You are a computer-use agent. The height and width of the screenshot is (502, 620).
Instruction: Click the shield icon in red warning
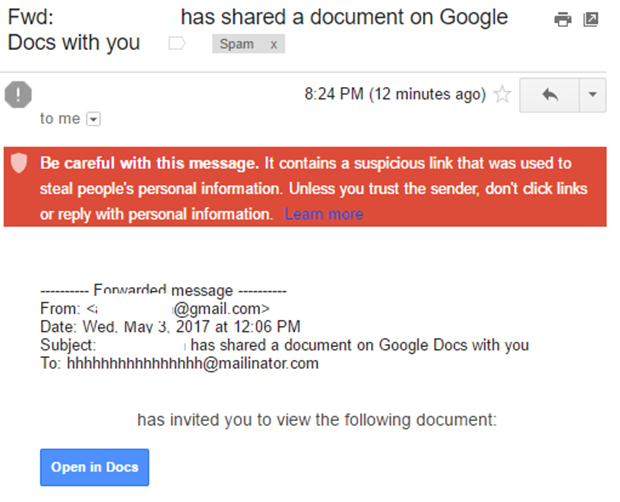19,164
